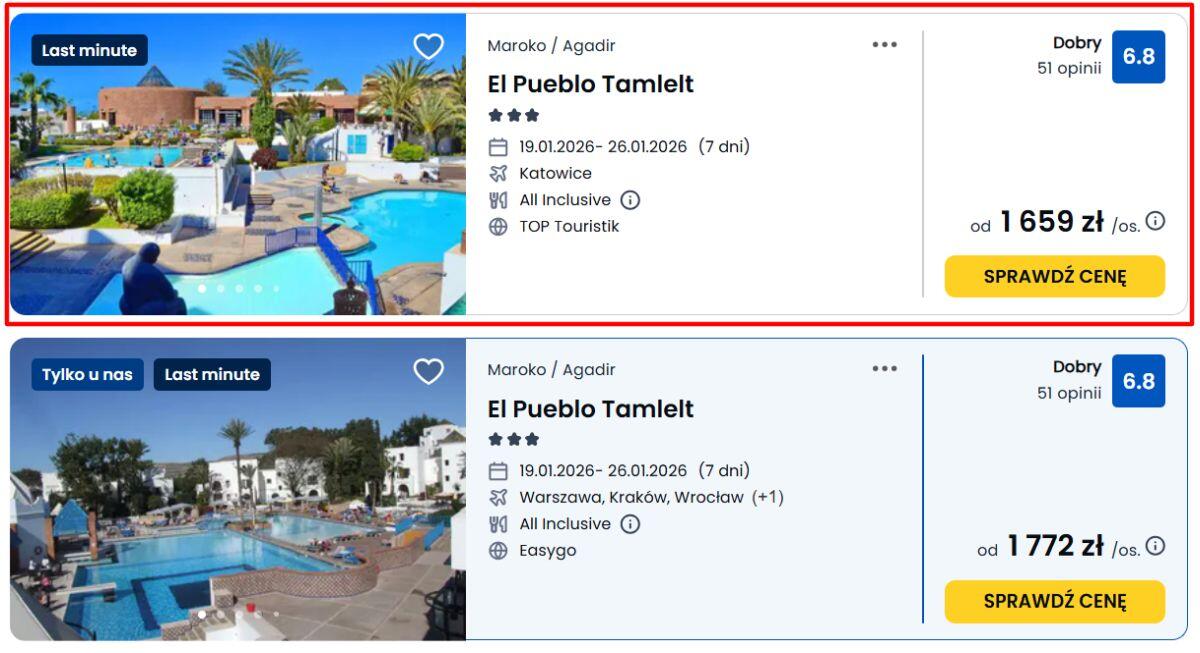Open El Pueblo Tamlelt title in Easygo offer
The image size is (1200, 653).
590,409
